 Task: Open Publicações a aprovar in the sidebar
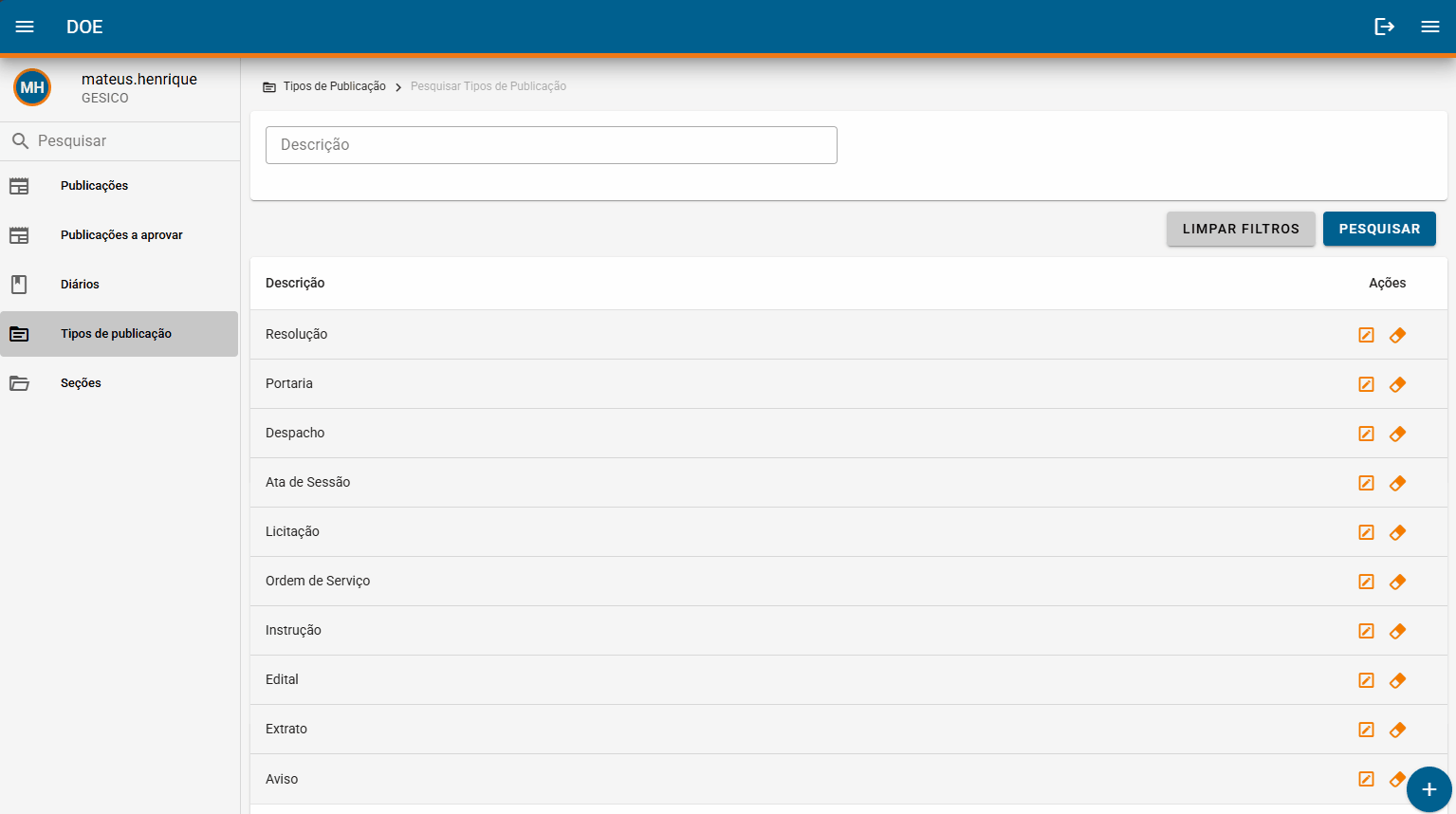click(120, 235)
